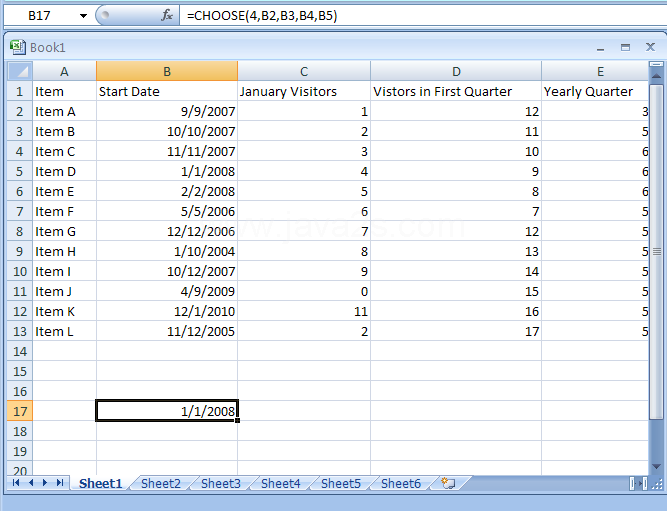Click the round button left of fx
The image size is (667, 511).
(x=105, y=15)
